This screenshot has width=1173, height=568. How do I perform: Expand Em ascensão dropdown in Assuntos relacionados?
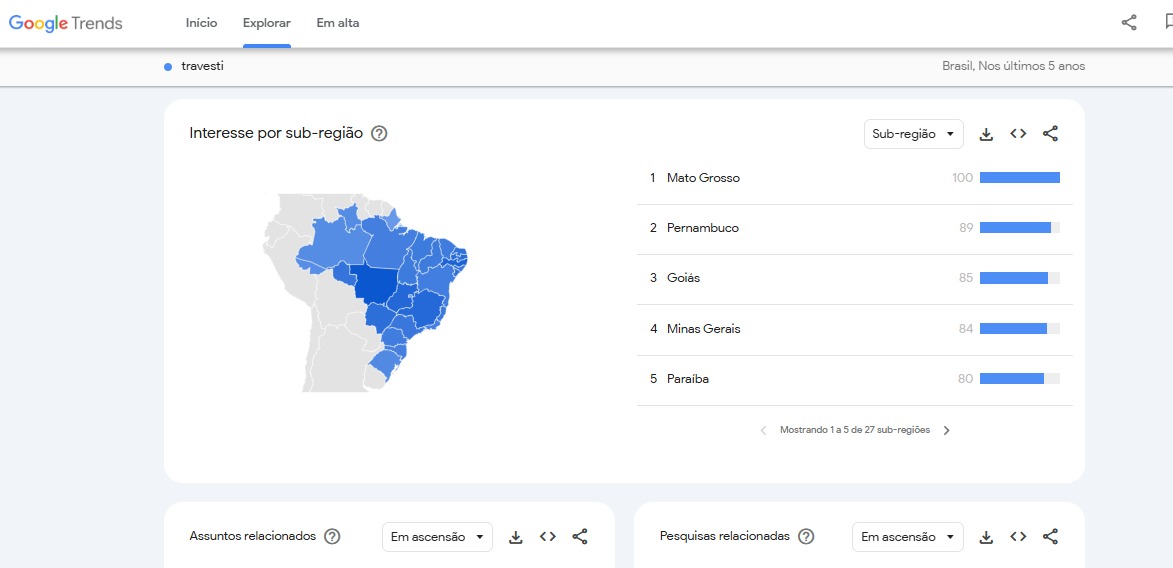(x=437, y=537)
